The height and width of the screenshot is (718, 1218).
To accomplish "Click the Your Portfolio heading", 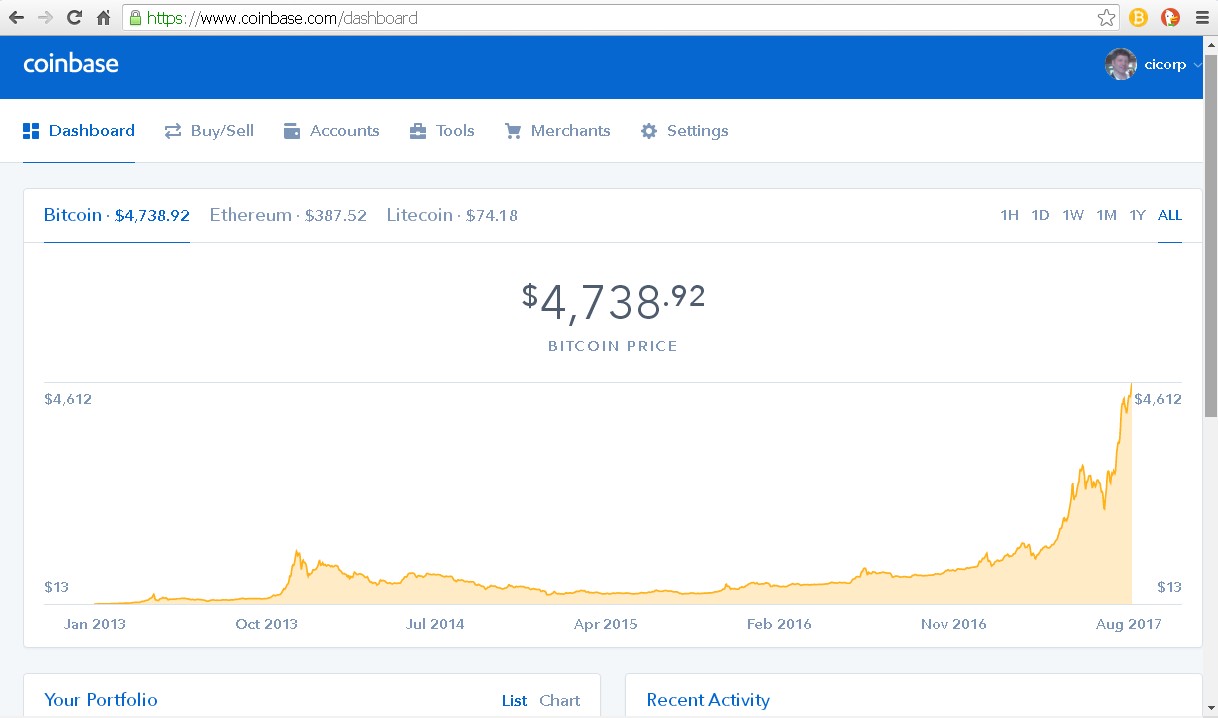I will click(101, 700).
